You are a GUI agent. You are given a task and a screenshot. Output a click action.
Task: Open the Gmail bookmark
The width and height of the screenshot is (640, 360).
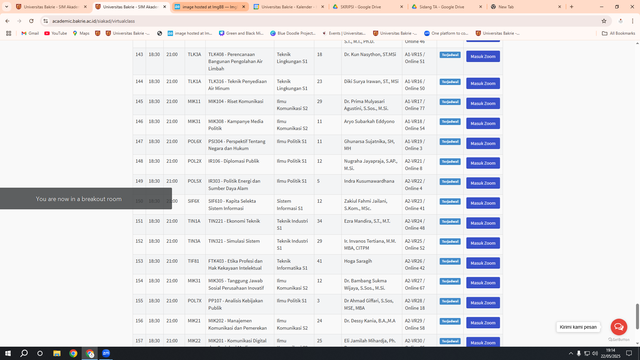pos(30,33)
